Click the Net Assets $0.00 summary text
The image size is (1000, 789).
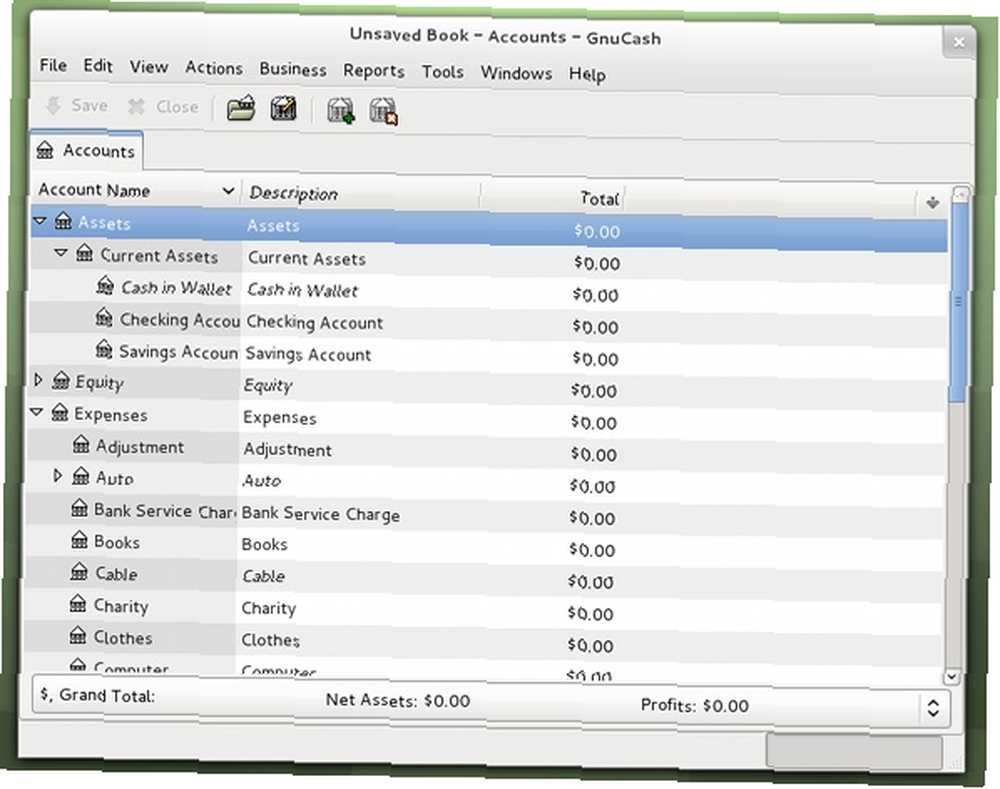(x=398, y=700)
